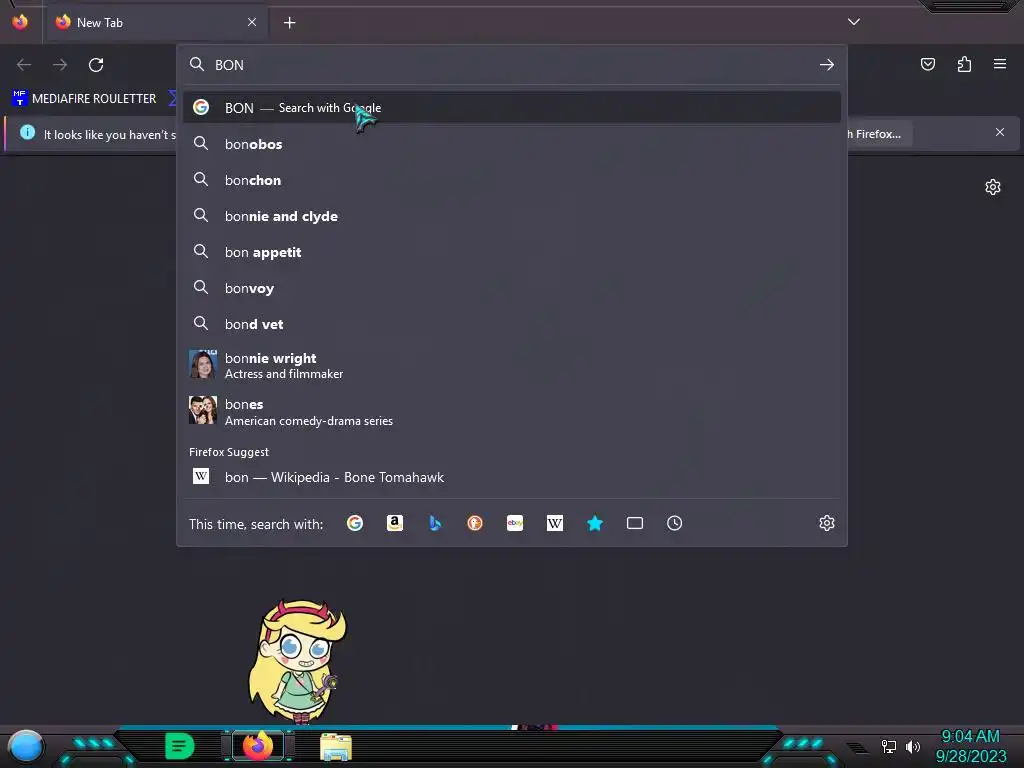The width and height of the screenshot is (1024, 768).
Task: Dismiss the notification bar with X
Action: (x=1000, y=132)
